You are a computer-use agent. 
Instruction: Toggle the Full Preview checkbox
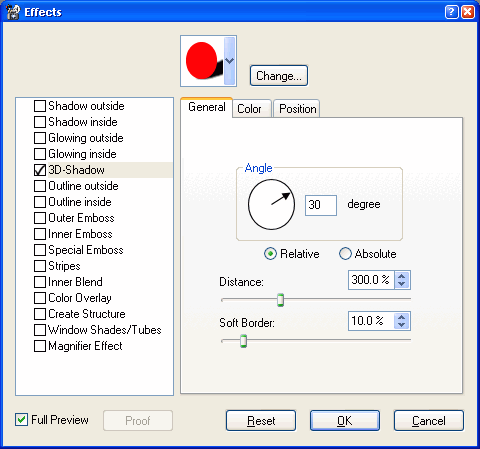click(21, 420)
